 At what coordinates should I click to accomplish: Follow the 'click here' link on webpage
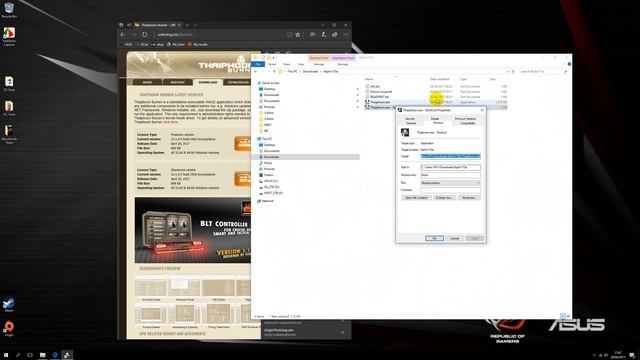(x=170, y=122)
